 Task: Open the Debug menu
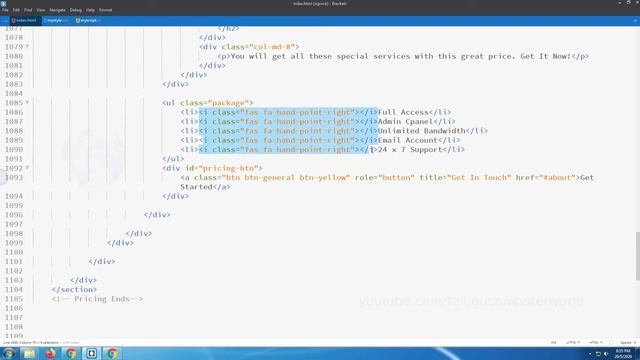(76, 10)
